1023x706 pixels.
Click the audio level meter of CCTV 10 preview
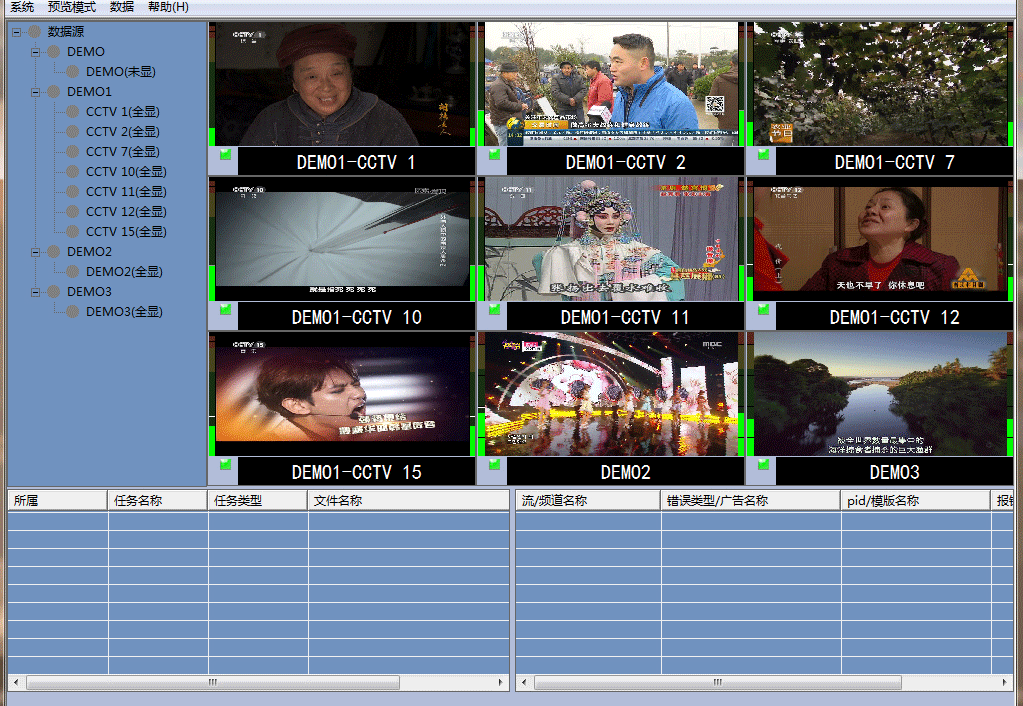(x=472, y=240)
